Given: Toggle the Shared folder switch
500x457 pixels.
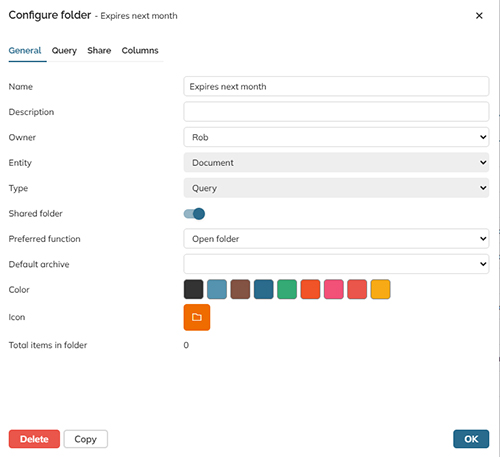Looking at the screenshot, I should tap(194, 214).
